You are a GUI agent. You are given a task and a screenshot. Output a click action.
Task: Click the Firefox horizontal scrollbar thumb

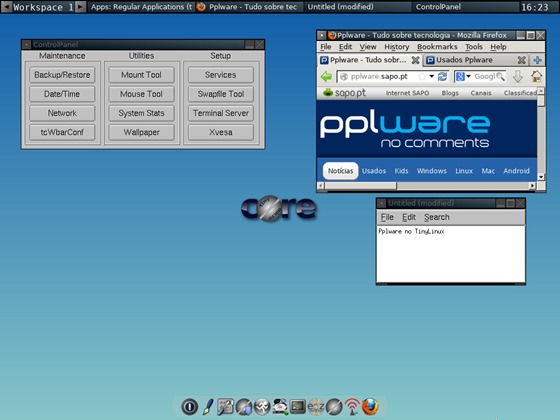361,186
